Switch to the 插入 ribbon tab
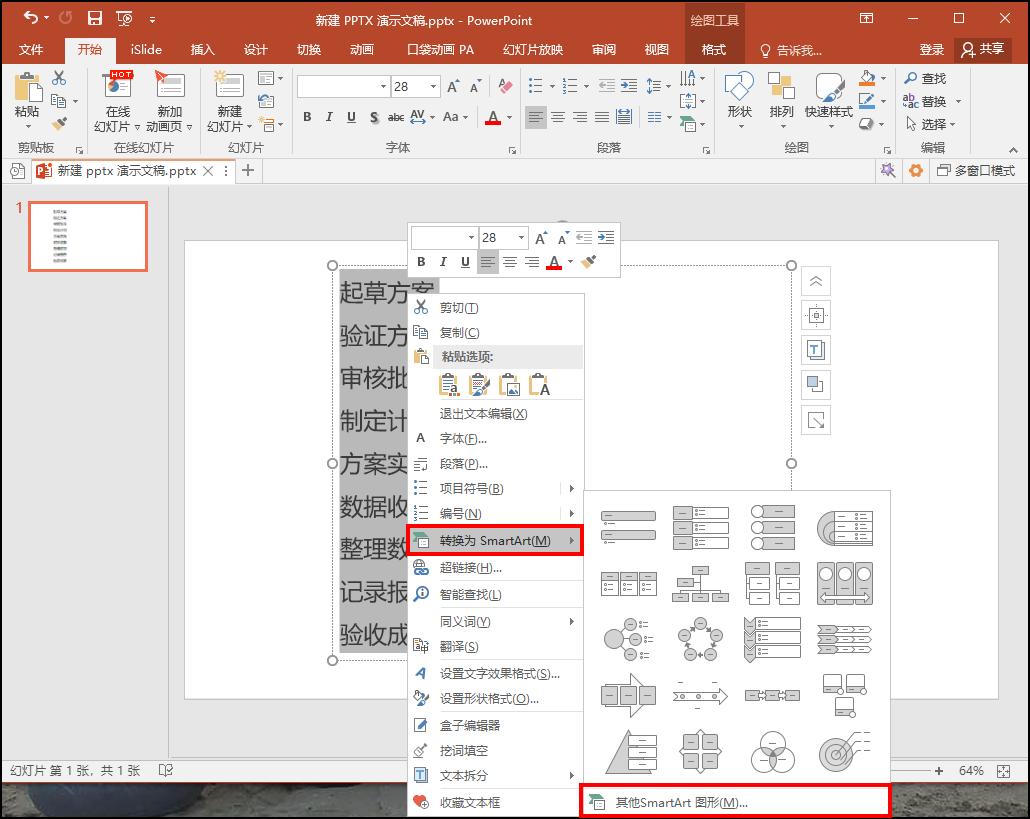 [x=203, y=49]
